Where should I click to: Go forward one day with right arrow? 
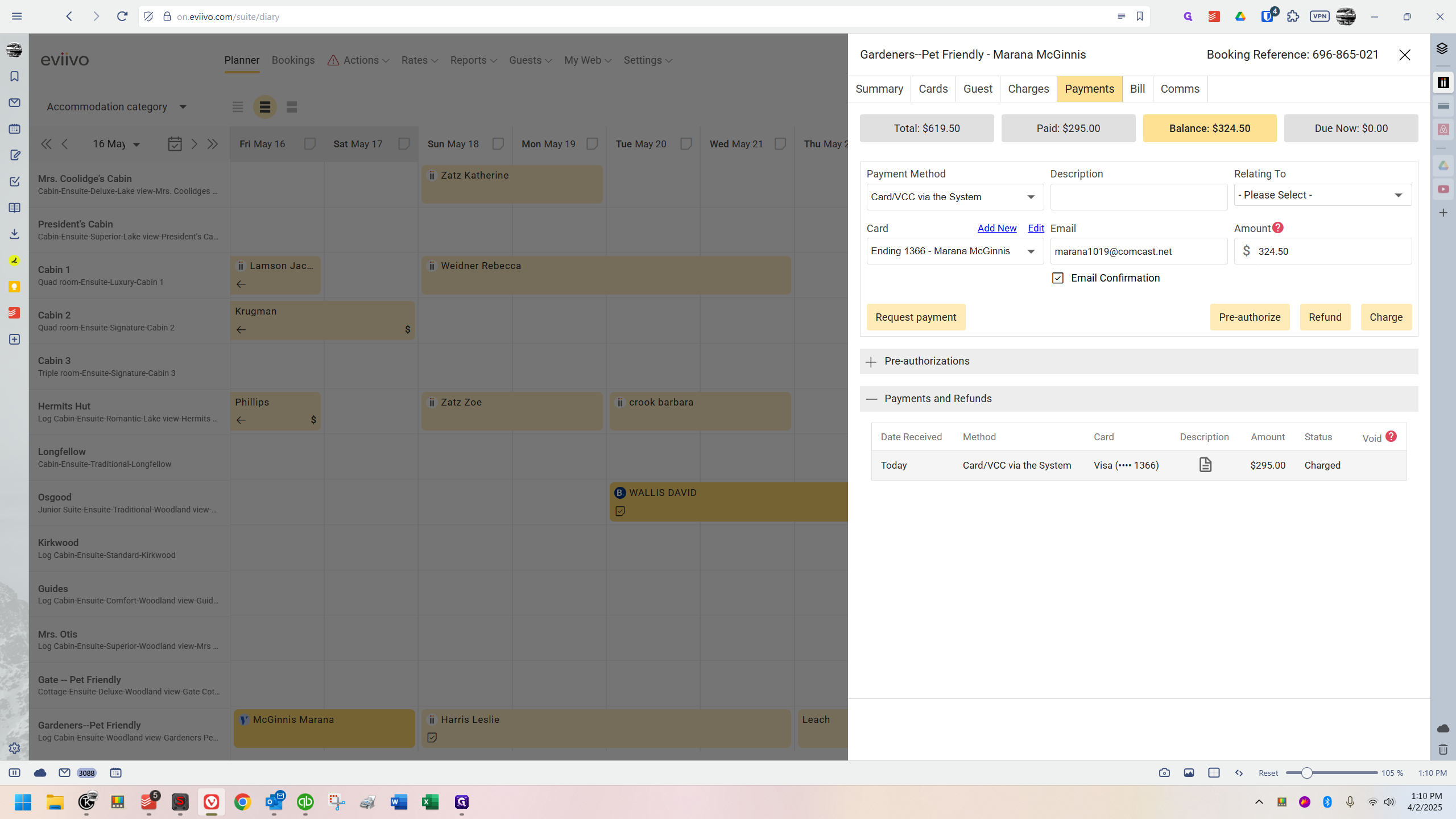pos(194,144)
